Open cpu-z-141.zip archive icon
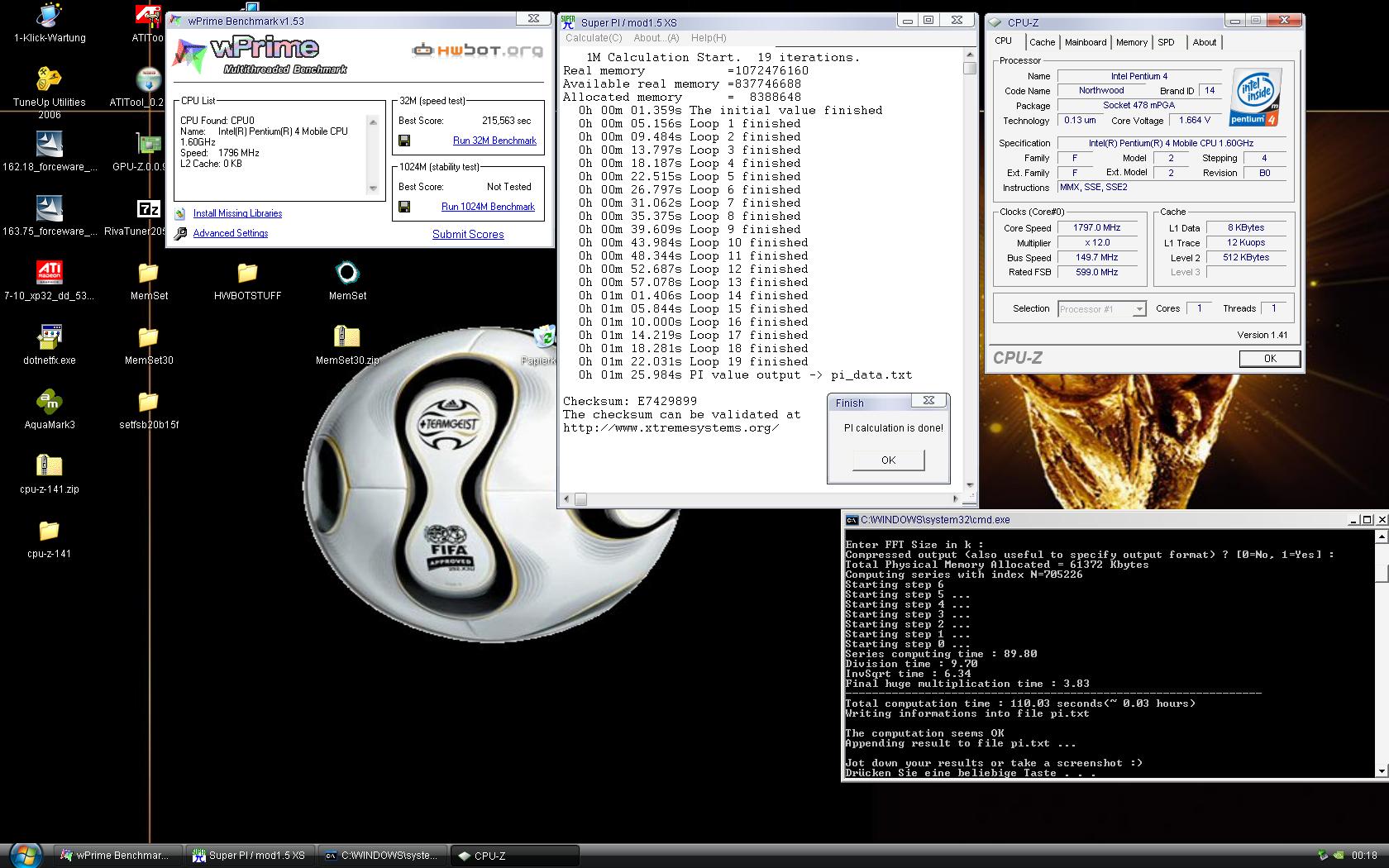 click(50, 475)
